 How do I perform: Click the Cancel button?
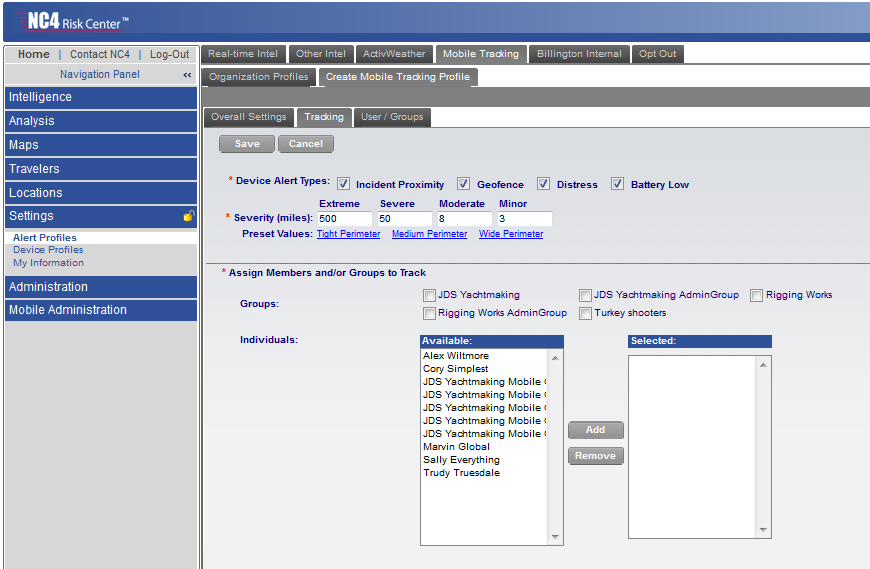click(306, 144)
